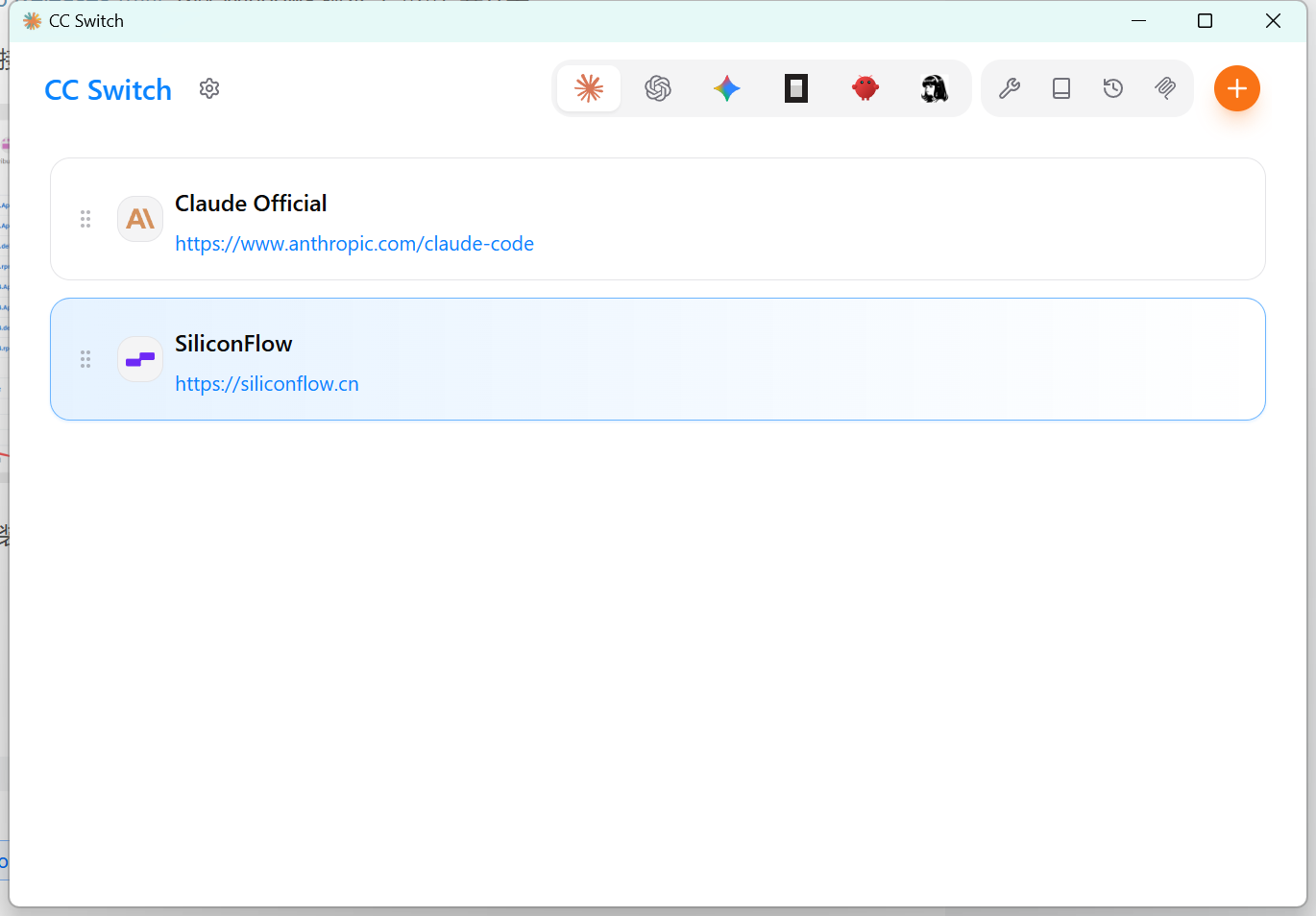The height and width of the screenshot is (916, 1316).
Task: Switch to the Gemini tab icon
Action: [x=727, y=88]
